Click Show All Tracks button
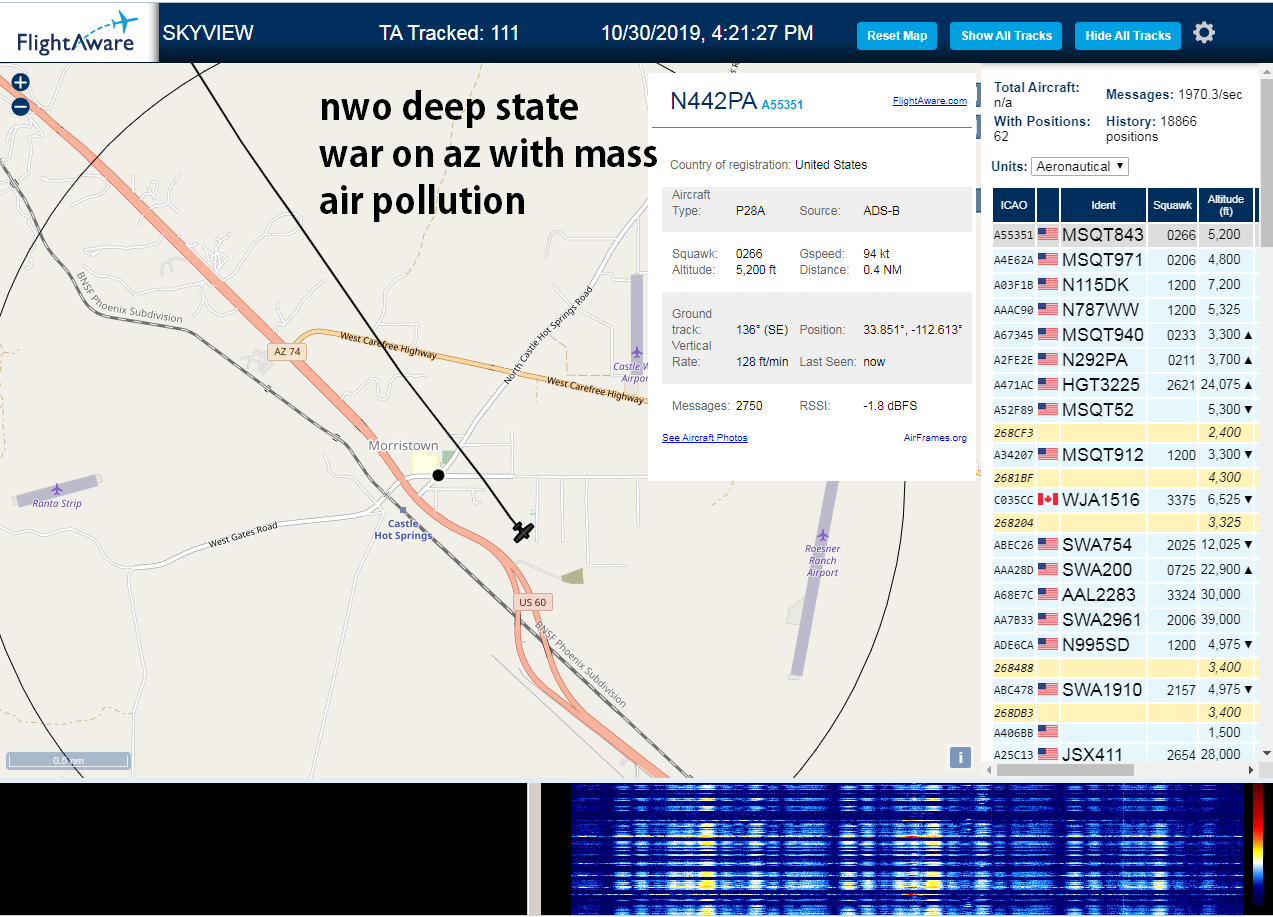The height and width of the screenshot is (917, 1273). (x=1007, y=36)
